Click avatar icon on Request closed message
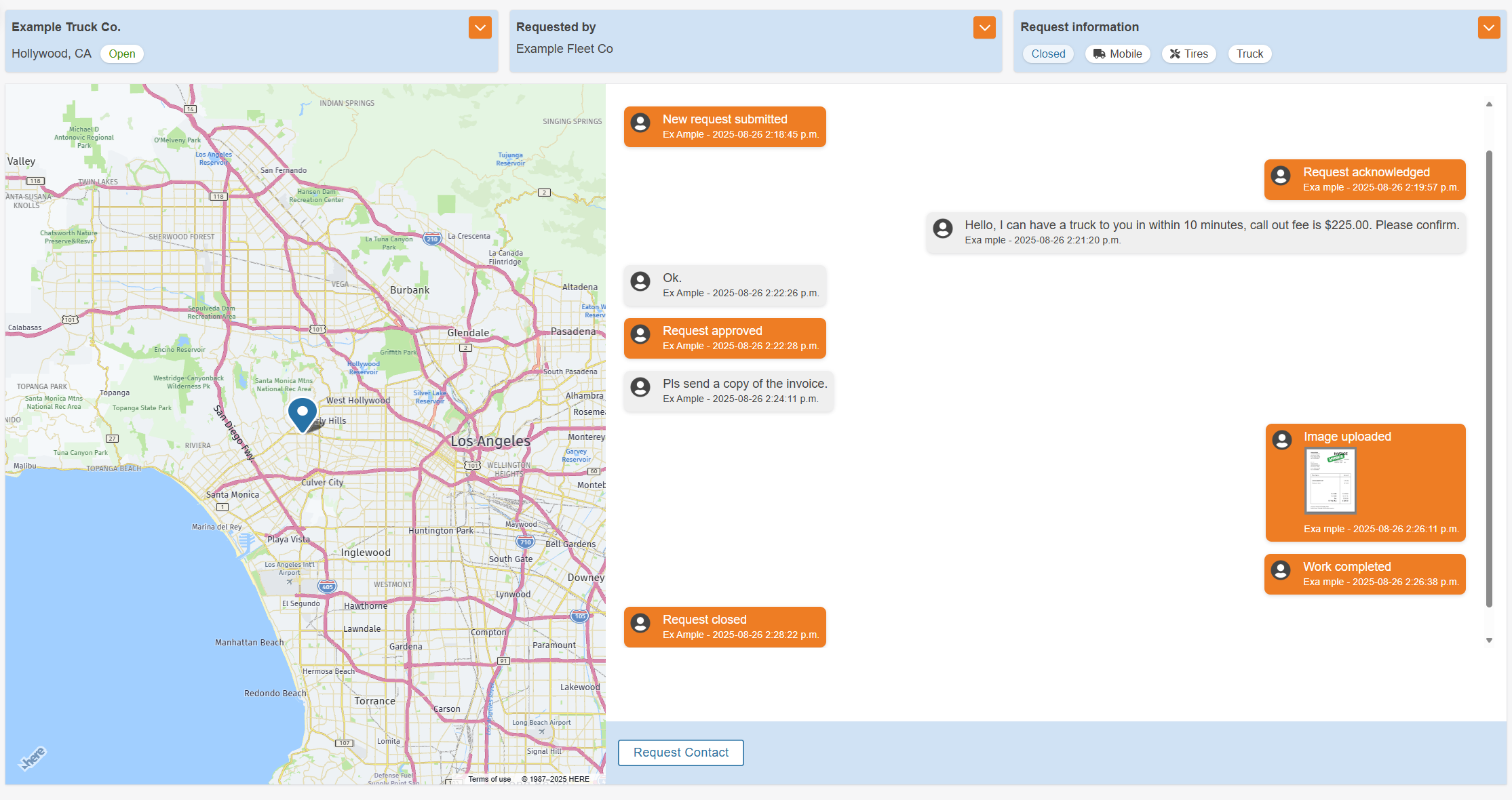 click(640, 623)
